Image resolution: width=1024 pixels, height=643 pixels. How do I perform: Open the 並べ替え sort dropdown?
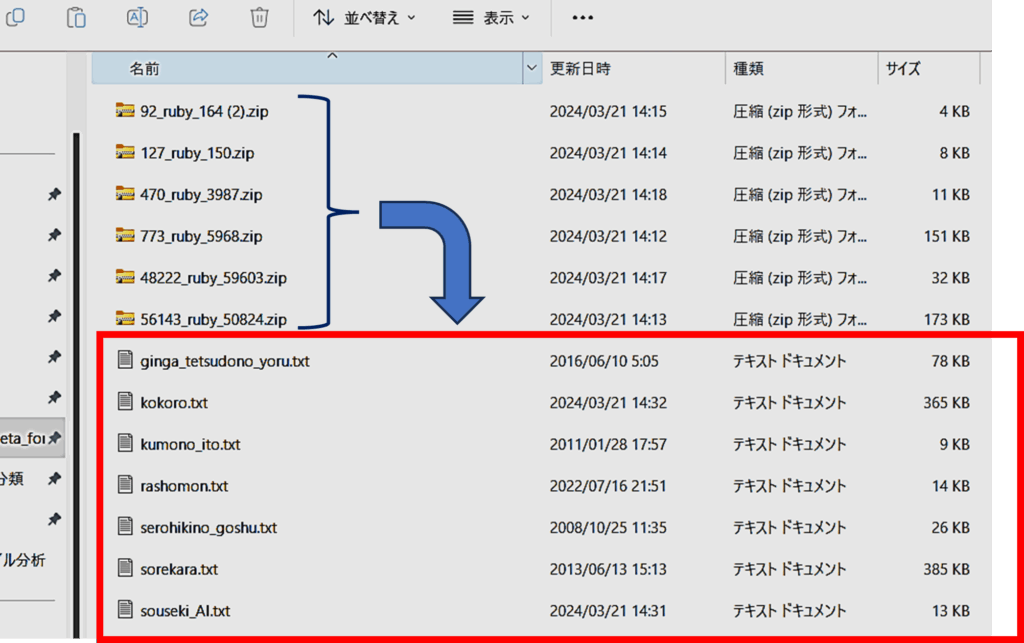(364, 18)
